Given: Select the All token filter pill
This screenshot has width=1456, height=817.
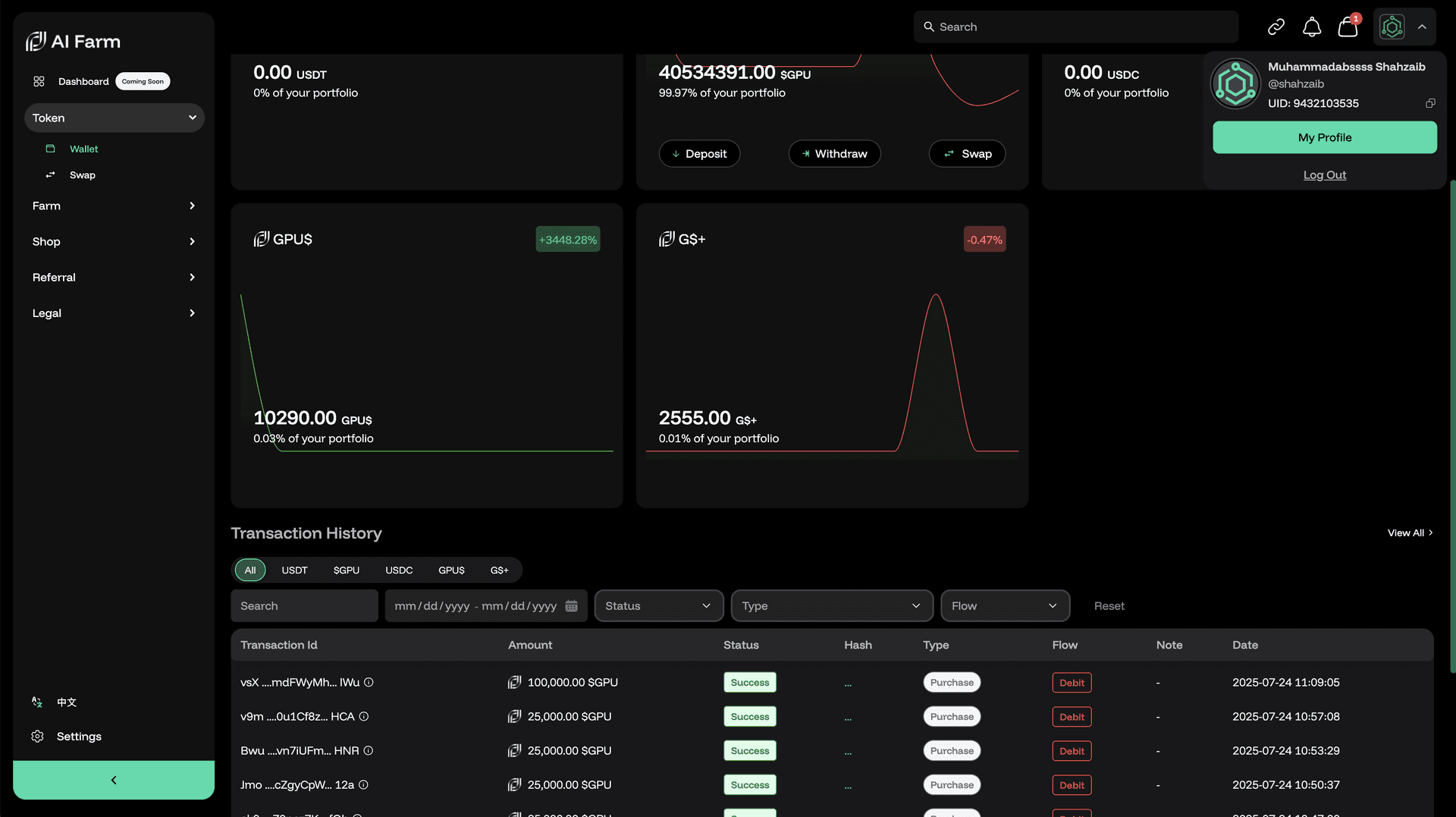Looking at the screenshot, I should (x=250, y=570).
